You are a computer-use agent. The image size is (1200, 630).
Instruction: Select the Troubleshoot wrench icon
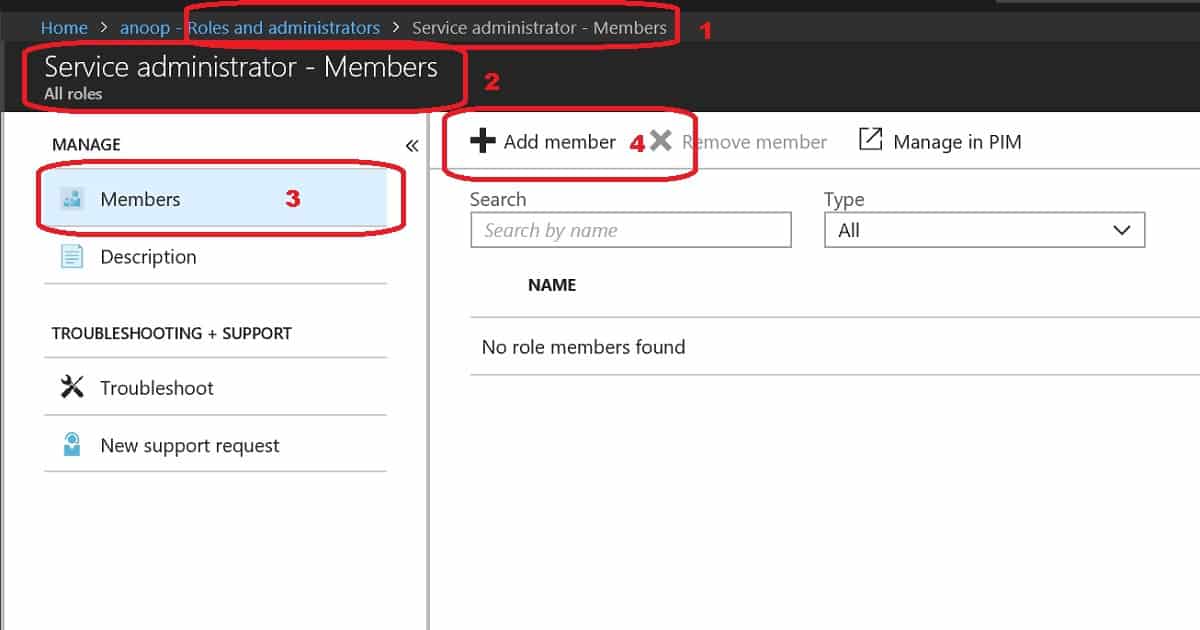(70, 388)
